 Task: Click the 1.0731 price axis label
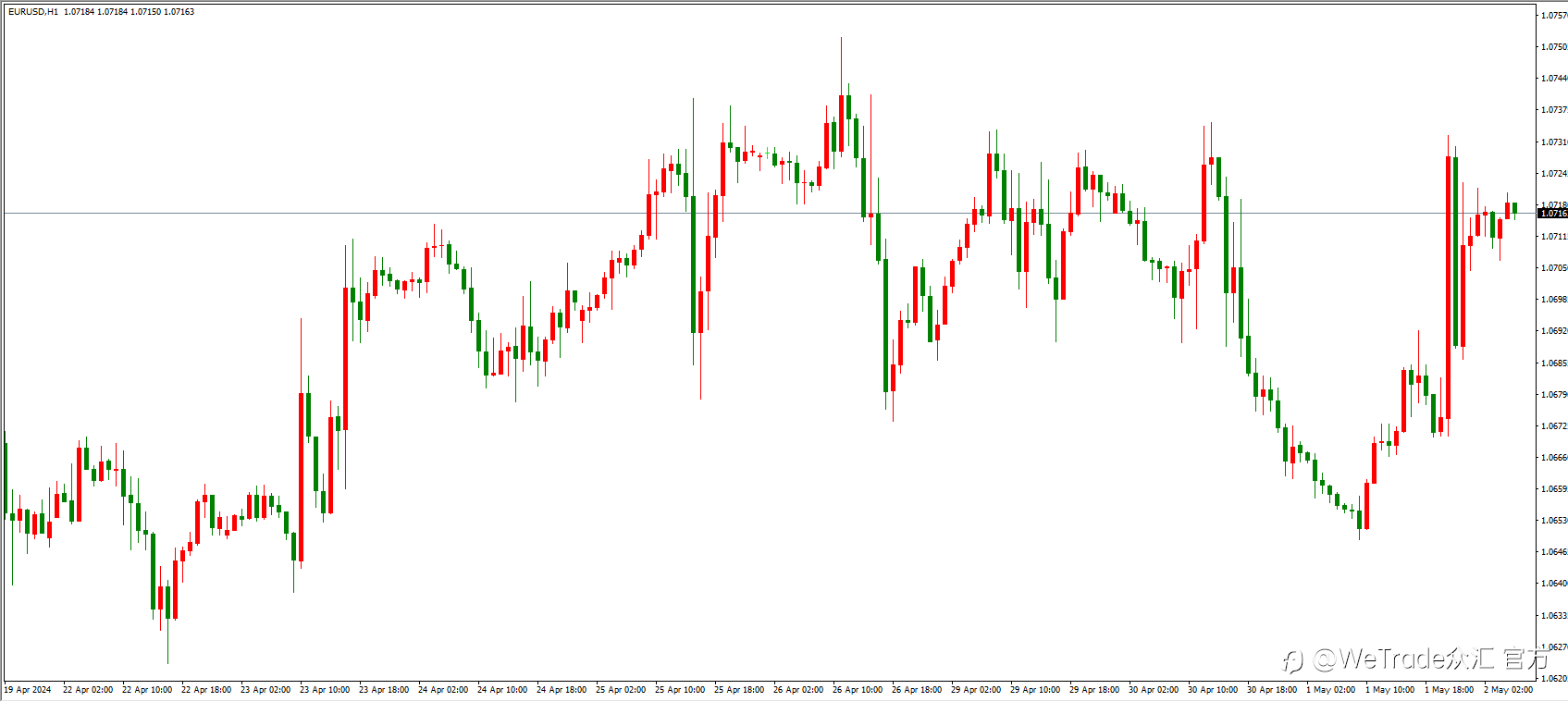(x=1555, y=142)
